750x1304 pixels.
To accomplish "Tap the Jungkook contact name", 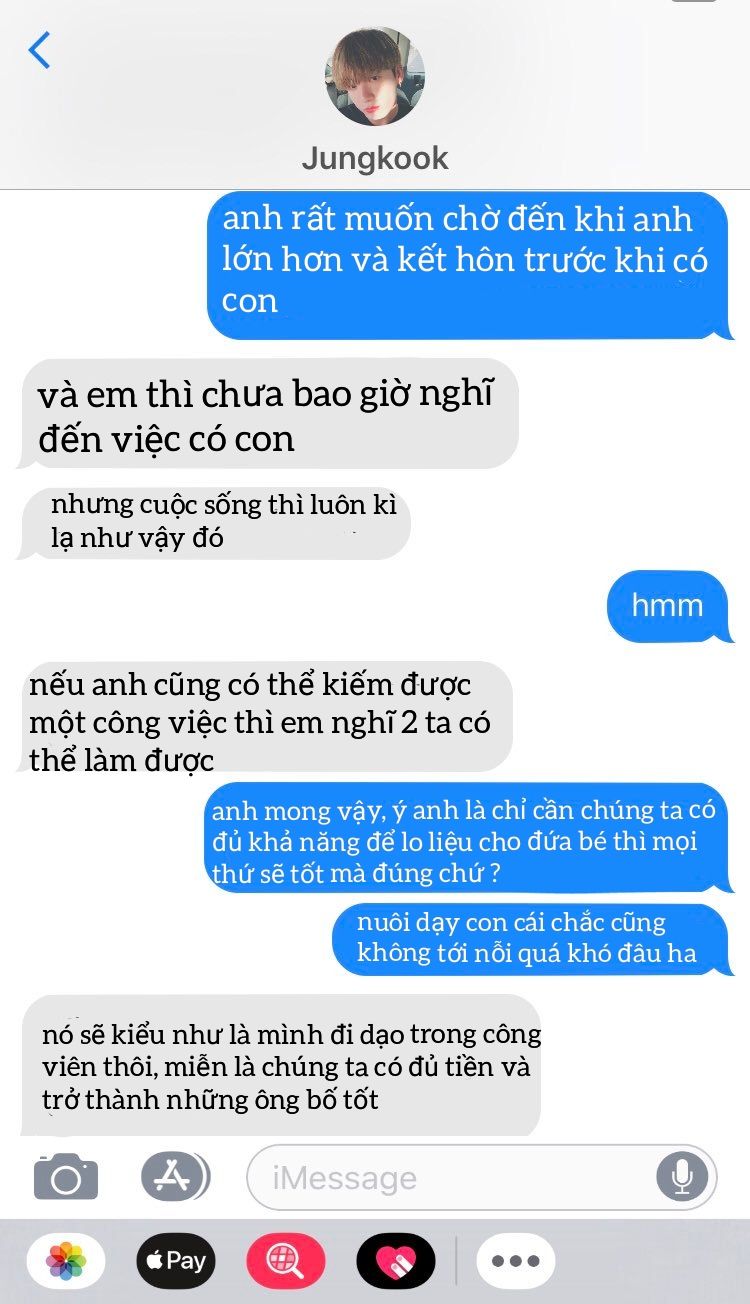I will pyautogui.click(x=375, y=158).
